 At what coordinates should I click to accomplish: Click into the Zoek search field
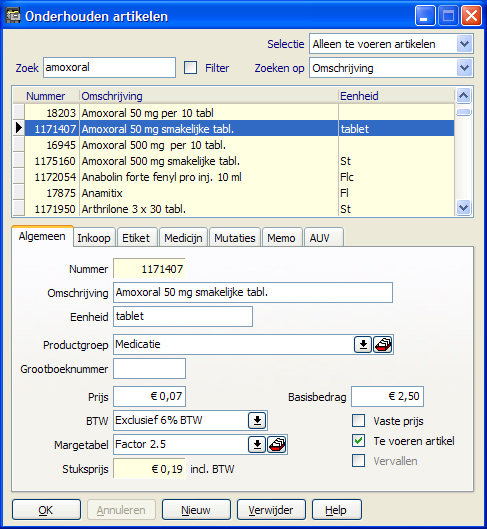point(109,67)
